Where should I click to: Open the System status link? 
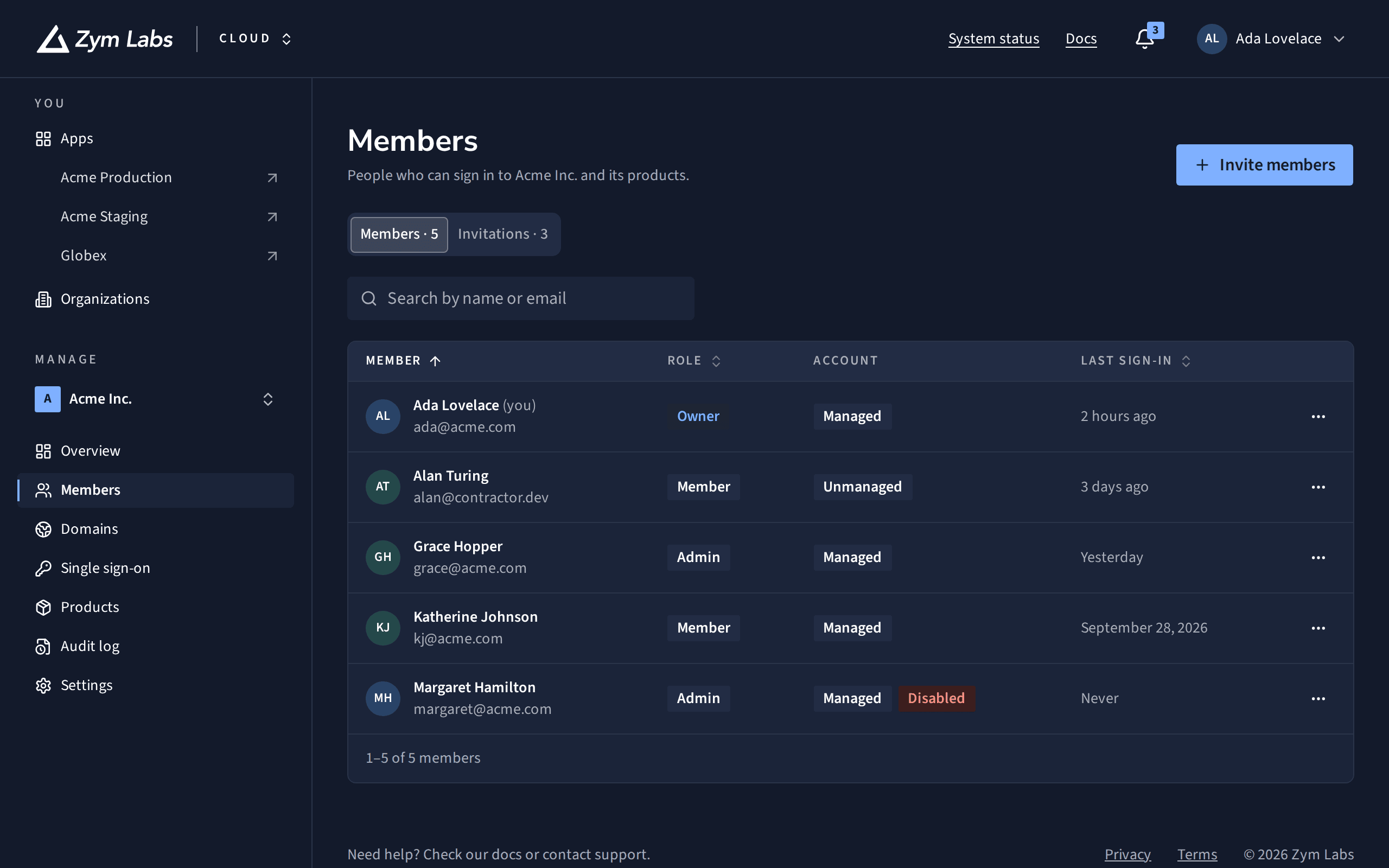pos(993,39)
